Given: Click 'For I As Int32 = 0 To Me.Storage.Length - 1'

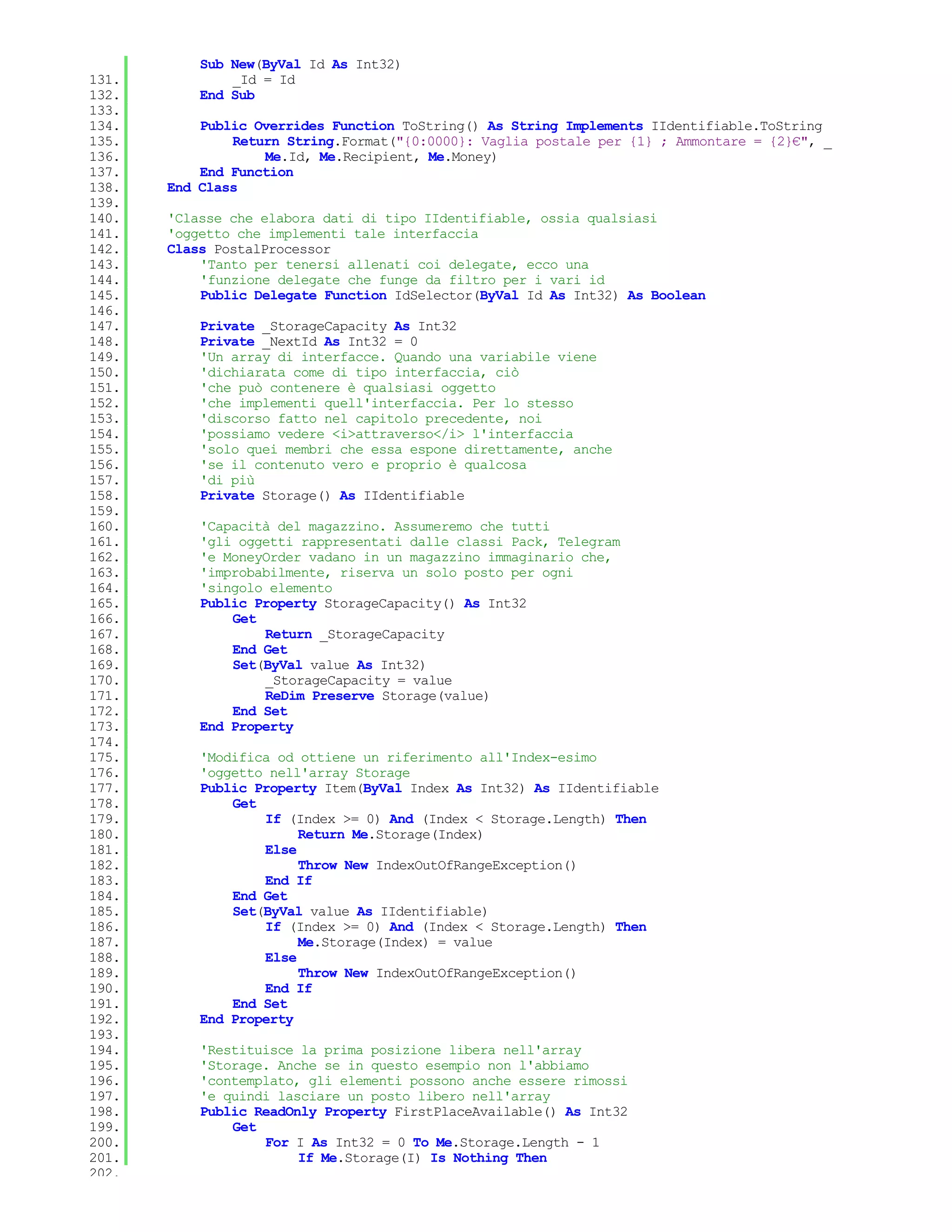Looking at the screenshot, I should 432,1142.
